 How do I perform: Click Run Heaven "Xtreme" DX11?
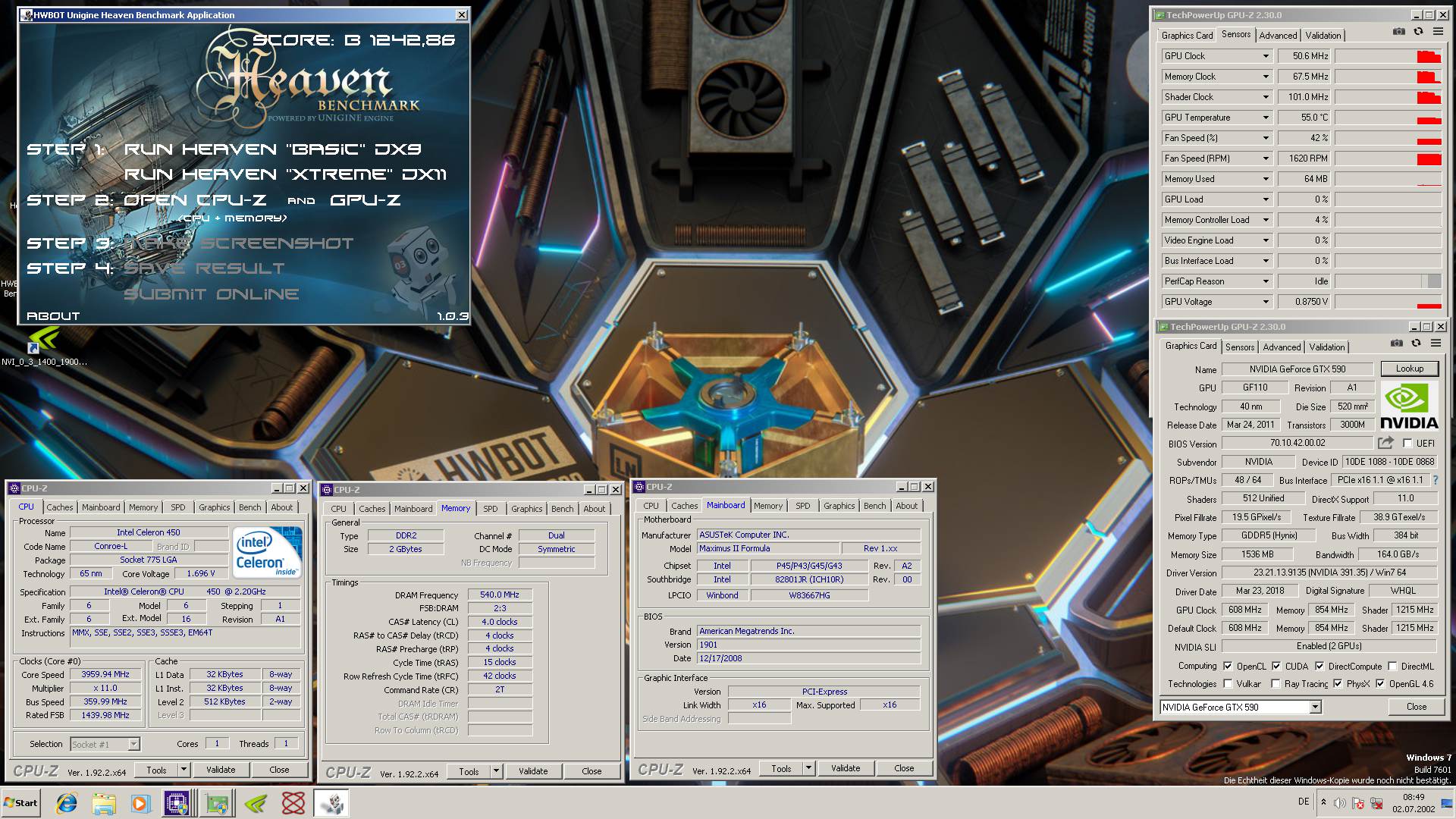click(285, 174)
